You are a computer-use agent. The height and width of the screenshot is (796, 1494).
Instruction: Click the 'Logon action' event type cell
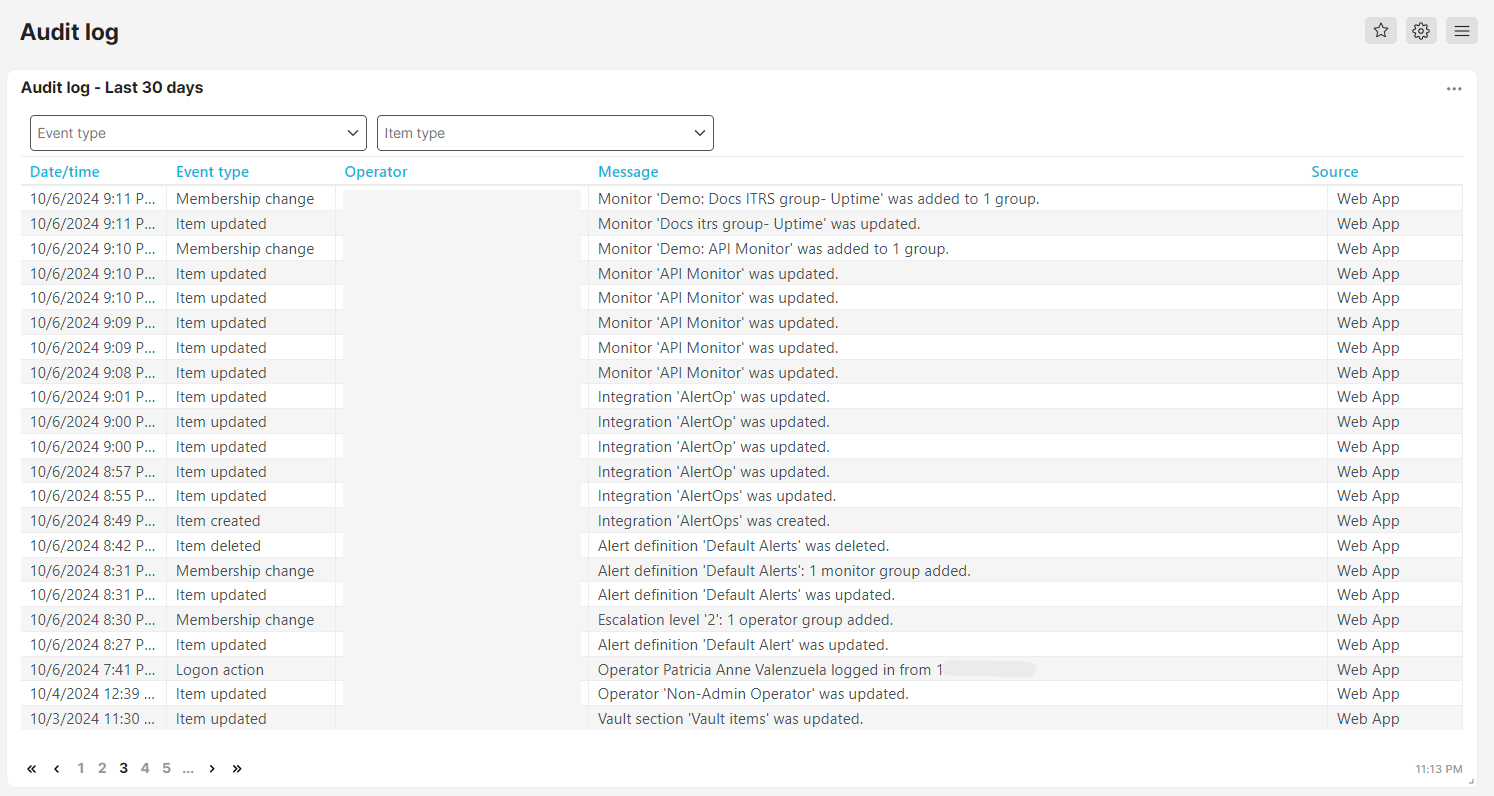click(220, 670)
